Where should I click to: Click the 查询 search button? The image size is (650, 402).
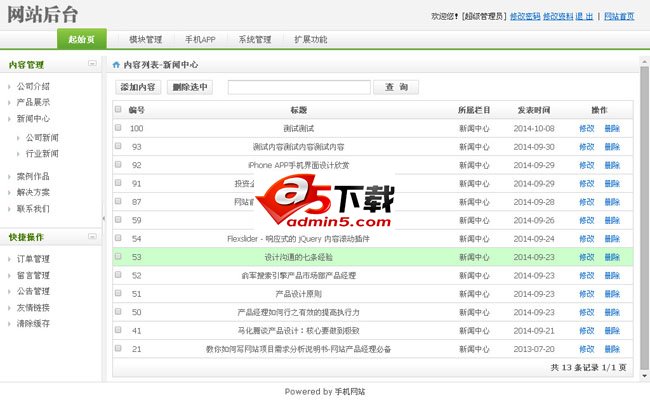[396, 87]
